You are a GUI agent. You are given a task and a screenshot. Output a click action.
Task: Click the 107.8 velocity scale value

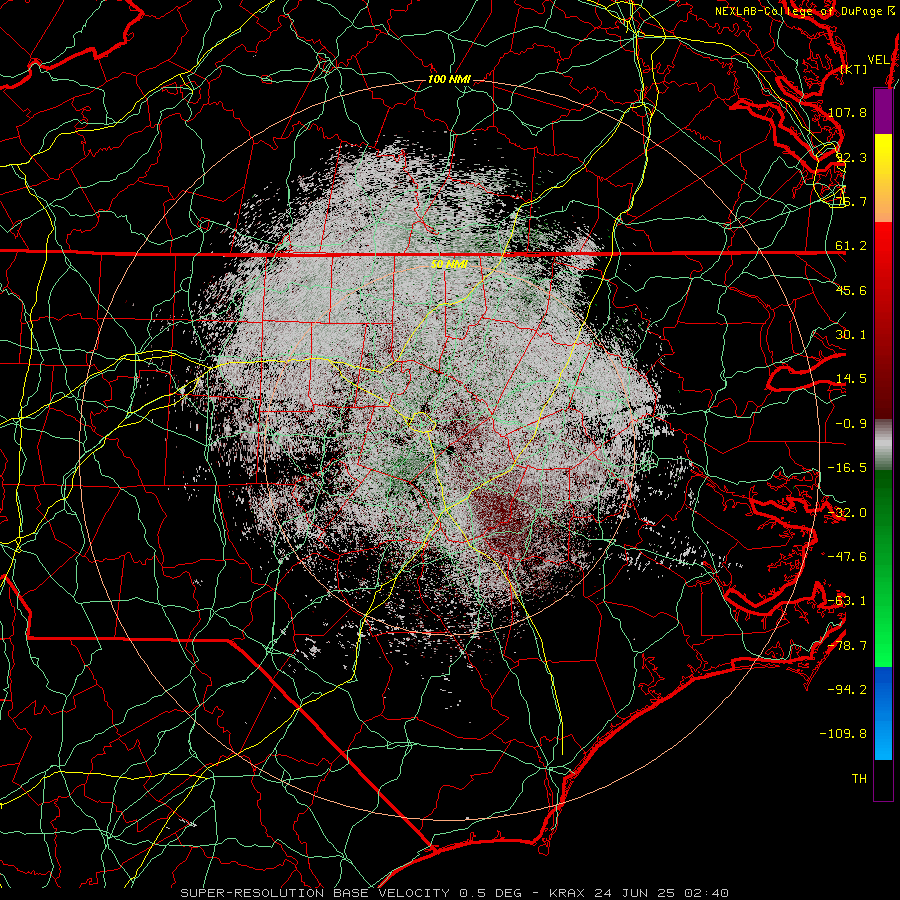(x=847, y=112)
